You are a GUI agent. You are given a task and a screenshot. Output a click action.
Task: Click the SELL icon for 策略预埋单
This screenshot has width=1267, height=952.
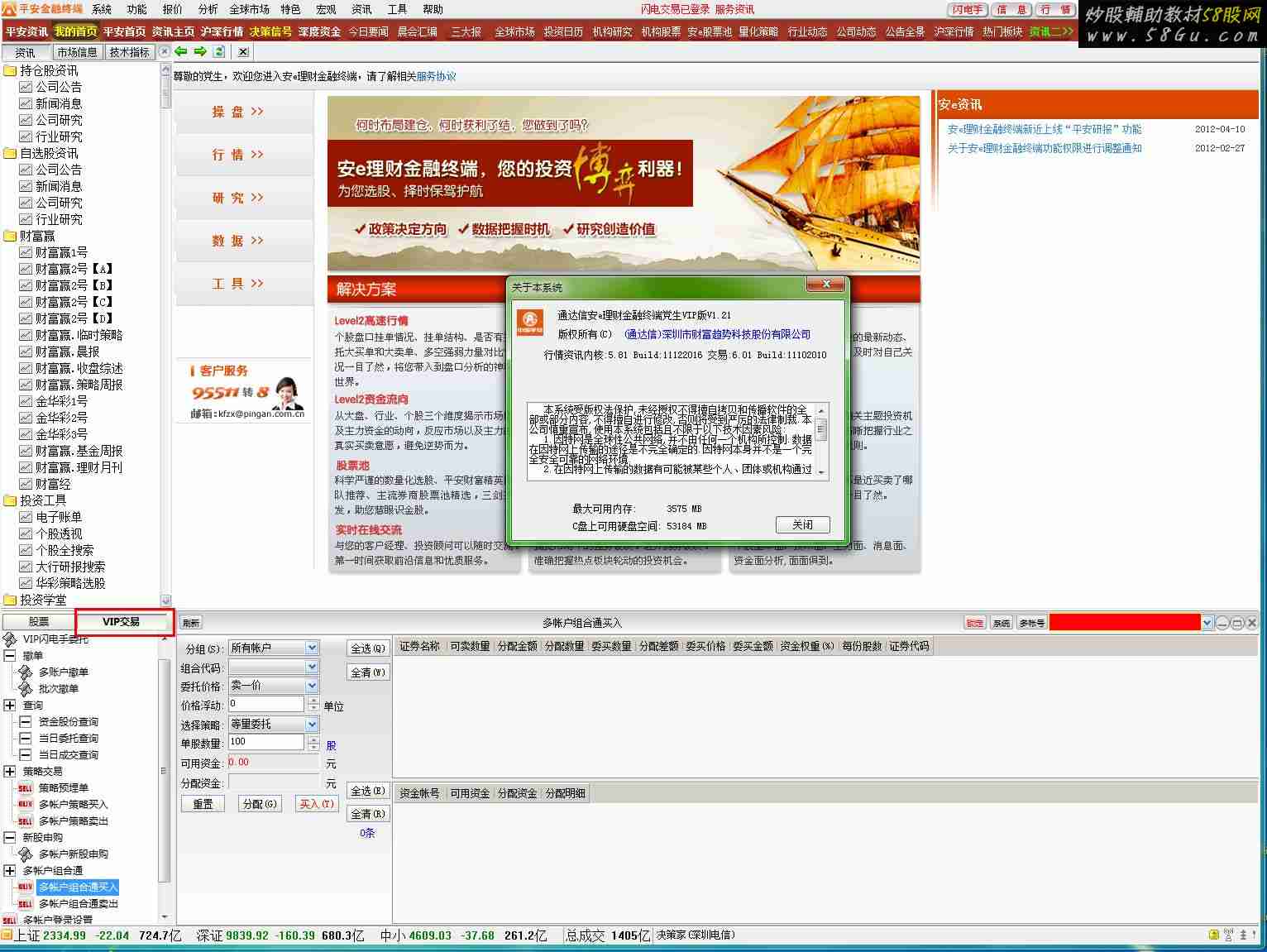pyautogui.click(x=25, y=788)
